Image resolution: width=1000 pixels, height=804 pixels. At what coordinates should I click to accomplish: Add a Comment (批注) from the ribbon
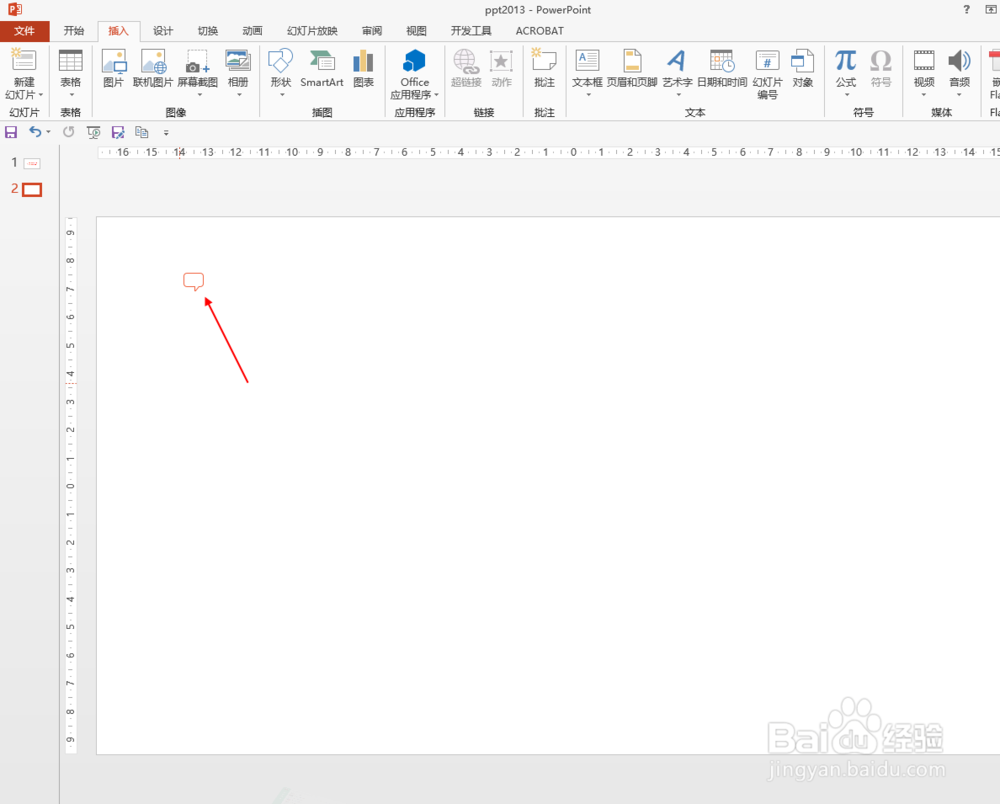click(544, 68)
